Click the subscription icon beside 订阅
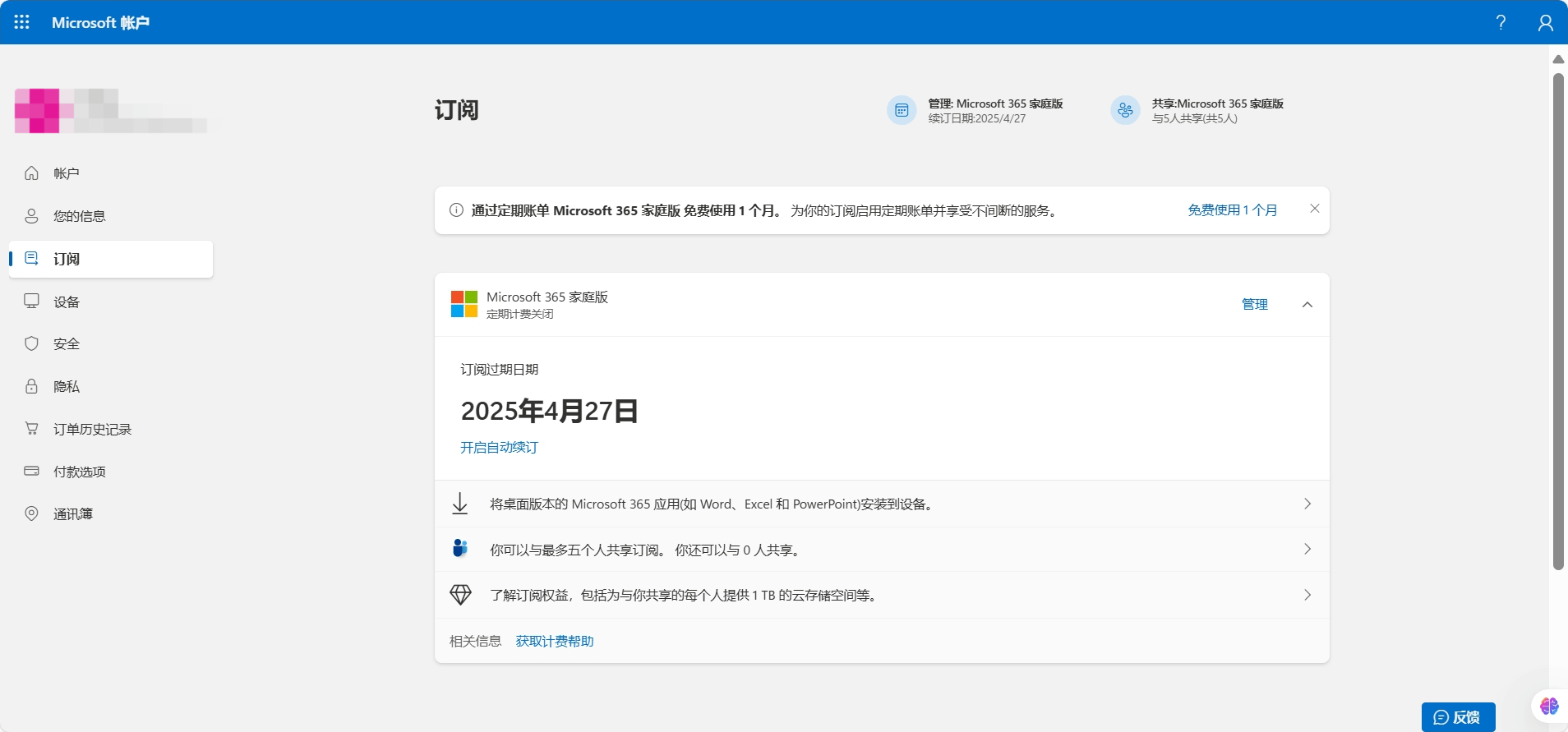This screenshot has height=732, width=1568. pyautogui.click(x=31, y=259)
